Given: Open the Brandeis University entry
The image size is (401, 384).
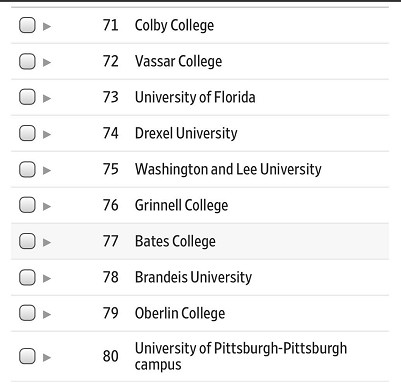Looking at the screenshot, I should (x=193, y=277).
